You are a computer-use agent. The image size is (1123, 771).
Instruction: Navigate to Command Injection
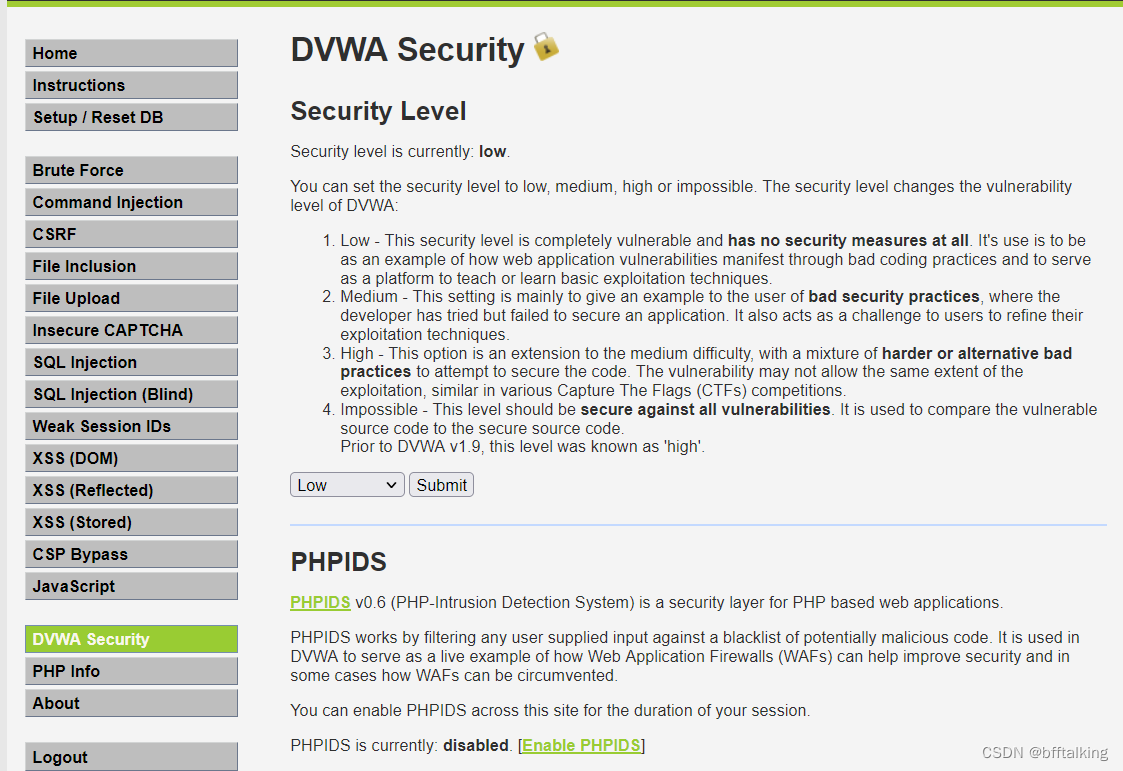tap(131, 203)
